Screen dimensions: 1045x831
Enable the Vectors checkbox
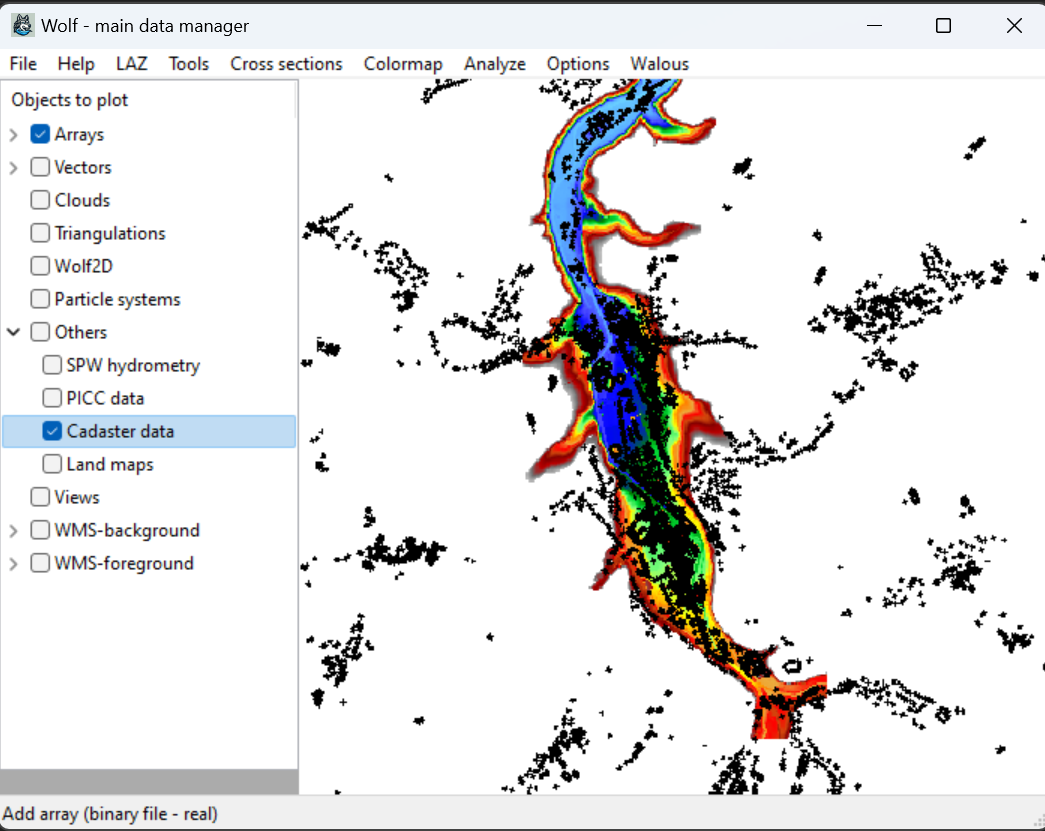point(40,167)
